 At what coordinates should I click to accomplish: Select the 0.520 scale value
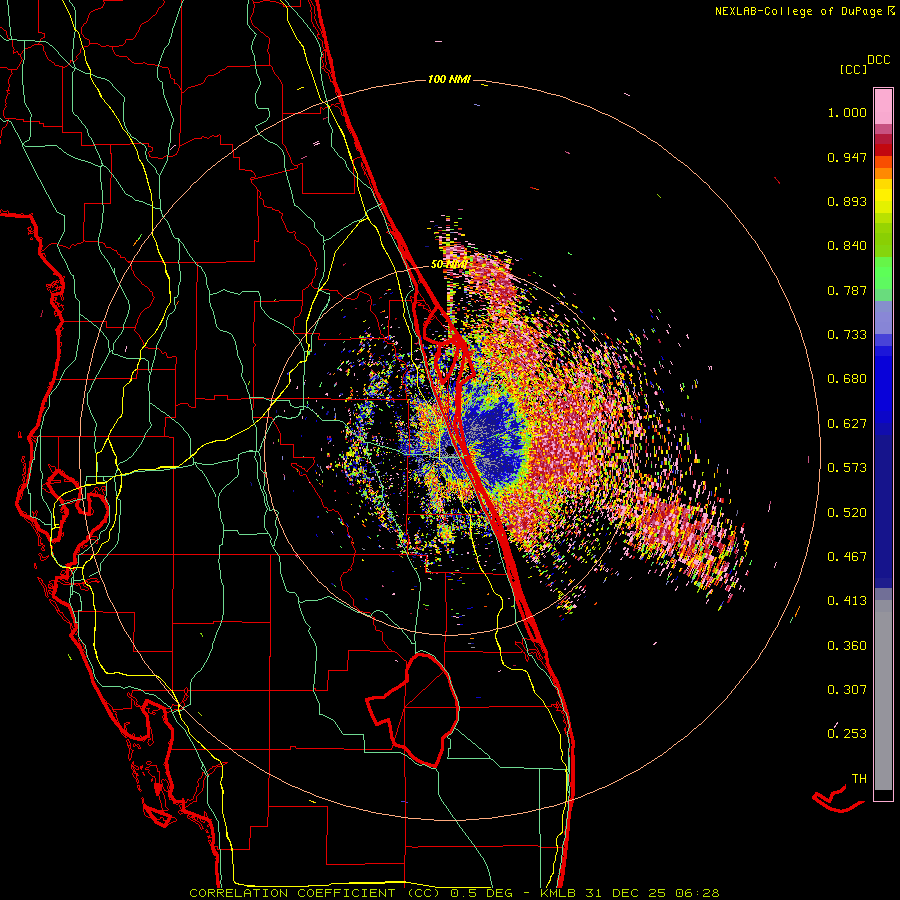(847, 513)
